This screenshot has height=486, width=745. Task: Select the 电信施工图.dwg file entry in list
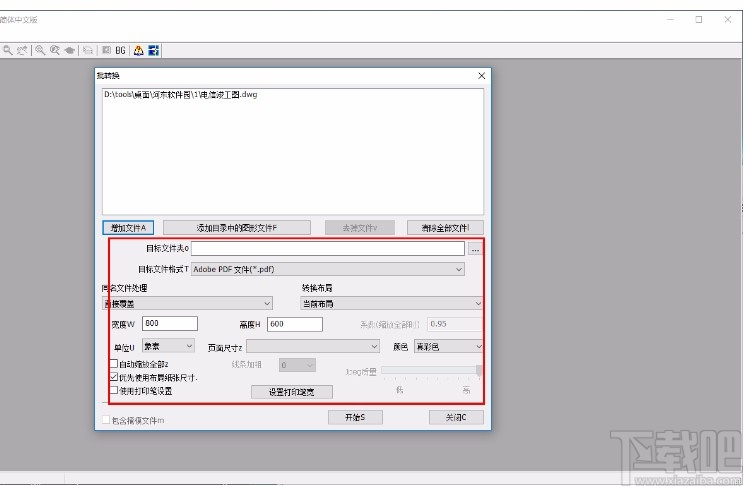click(181, 95)
